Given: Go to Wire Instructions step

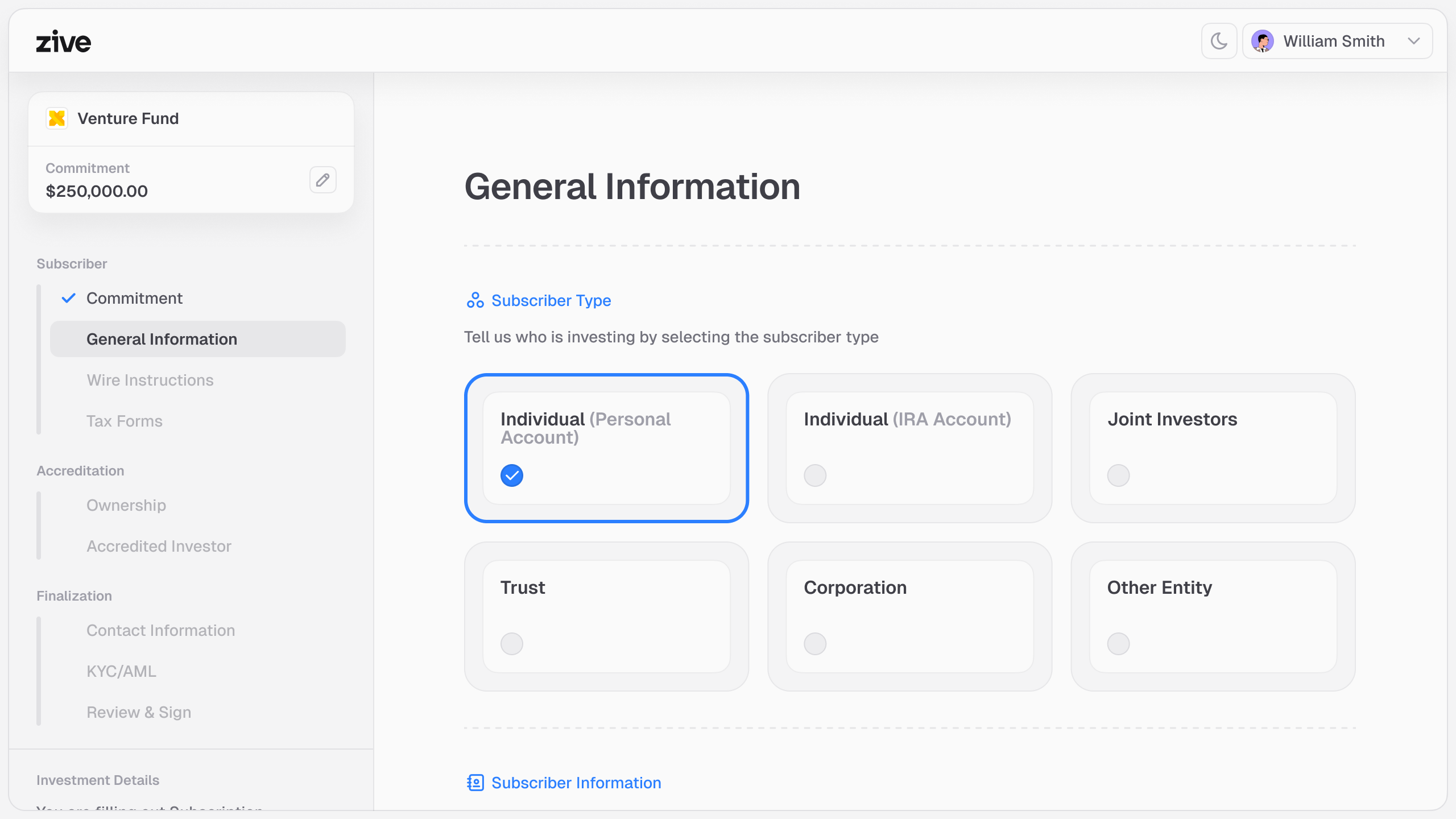Looking at the screenshot, I should [150, 380].
